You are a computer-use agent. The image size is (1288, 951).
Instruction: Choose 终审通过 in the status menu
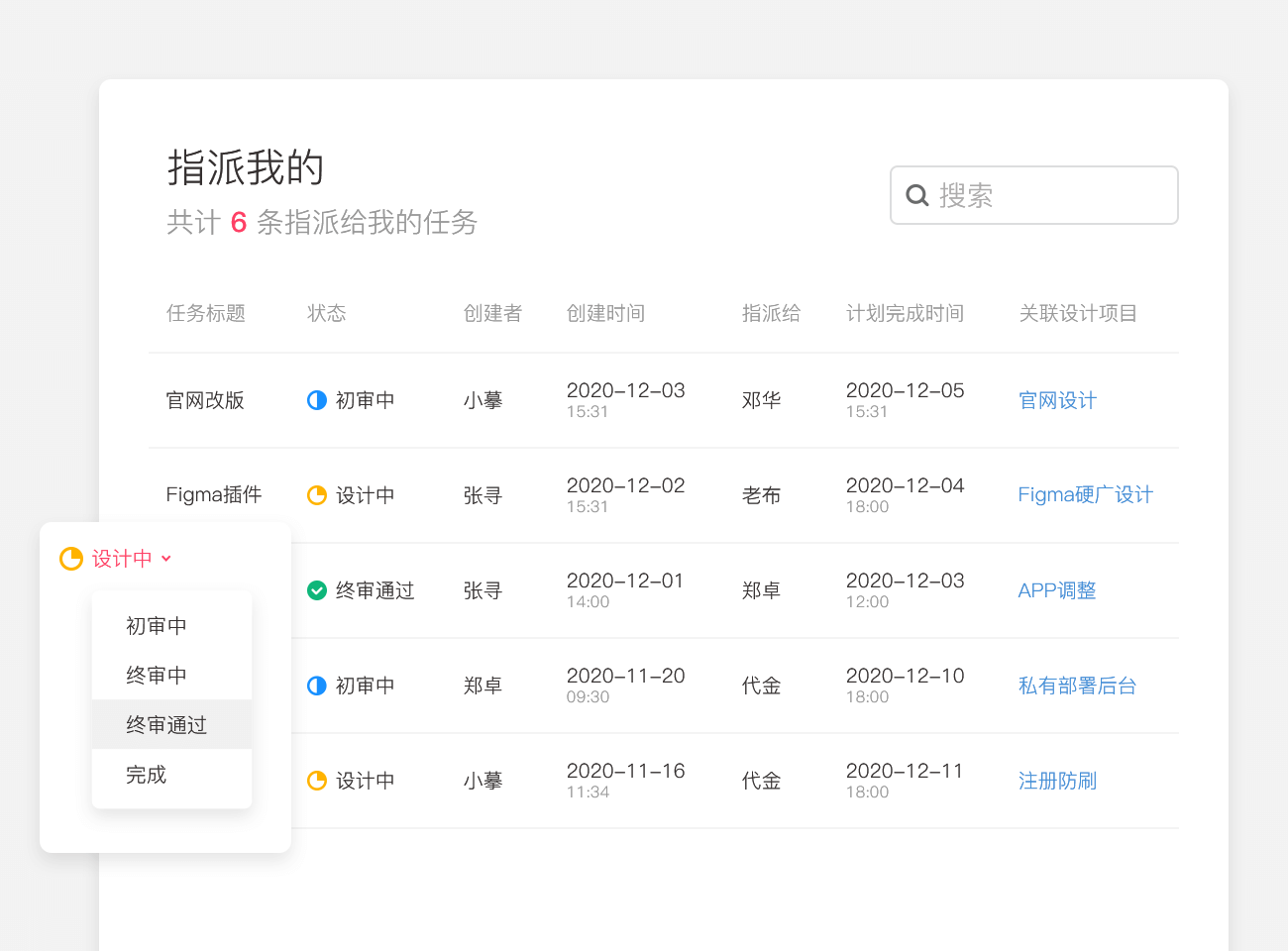(x=171, y=725)
